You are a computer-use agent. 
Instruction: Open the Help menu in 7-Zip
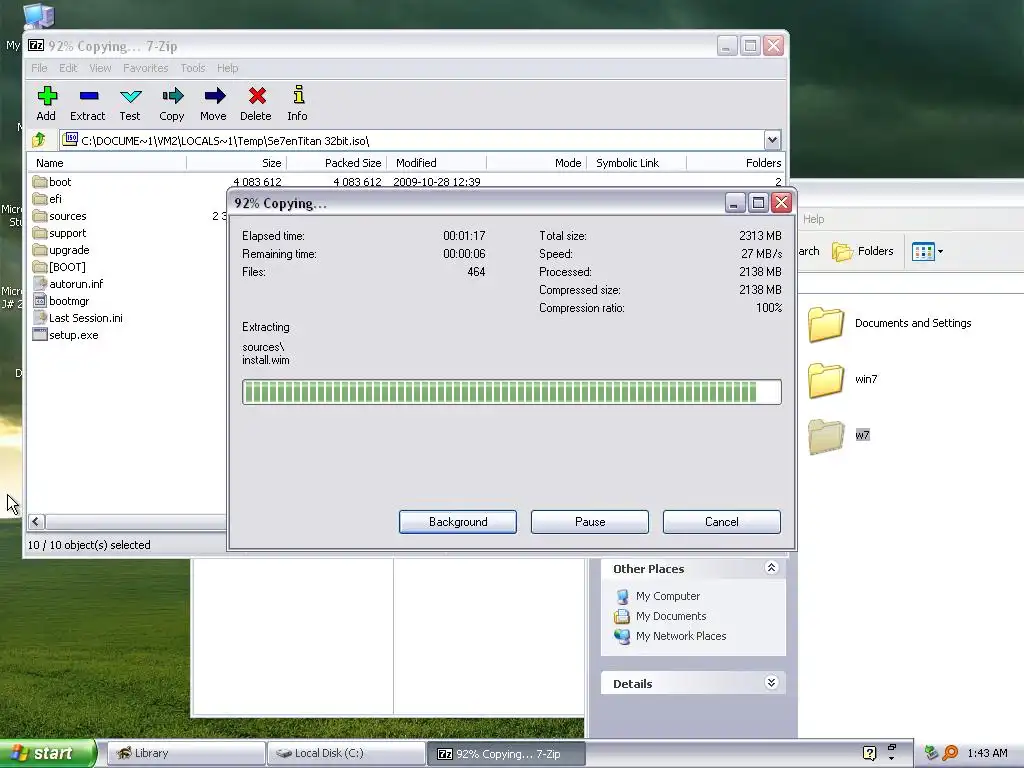(x=227, y=68)
